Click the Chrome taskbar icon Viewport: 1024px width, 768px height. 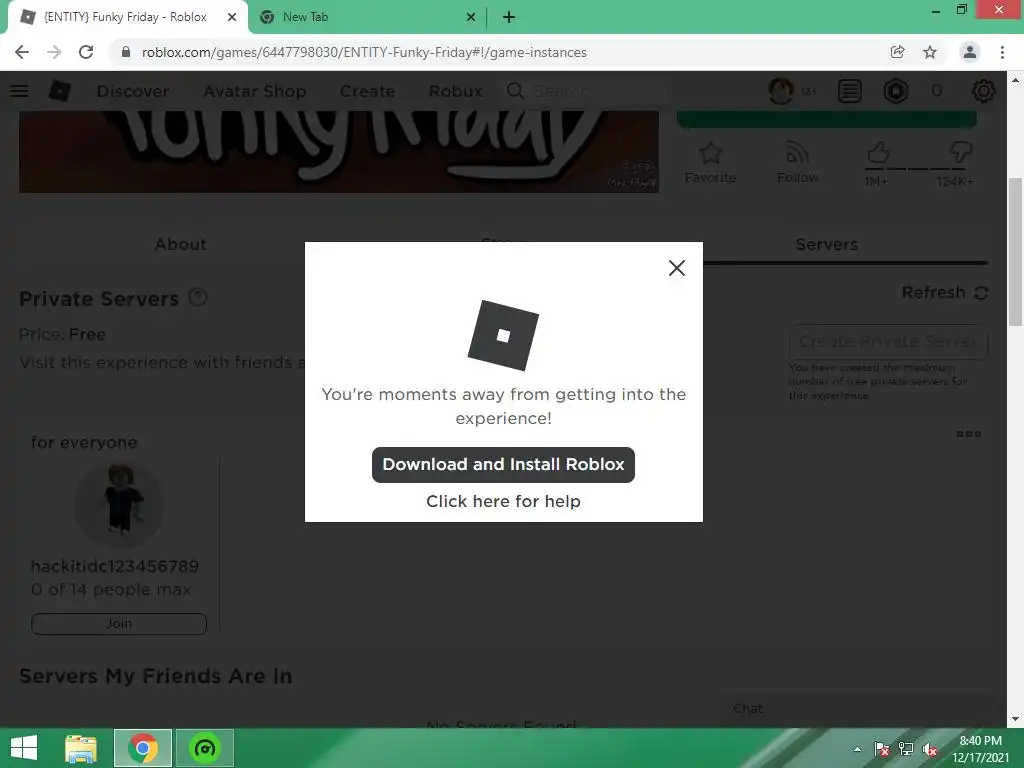click(143, 748)
